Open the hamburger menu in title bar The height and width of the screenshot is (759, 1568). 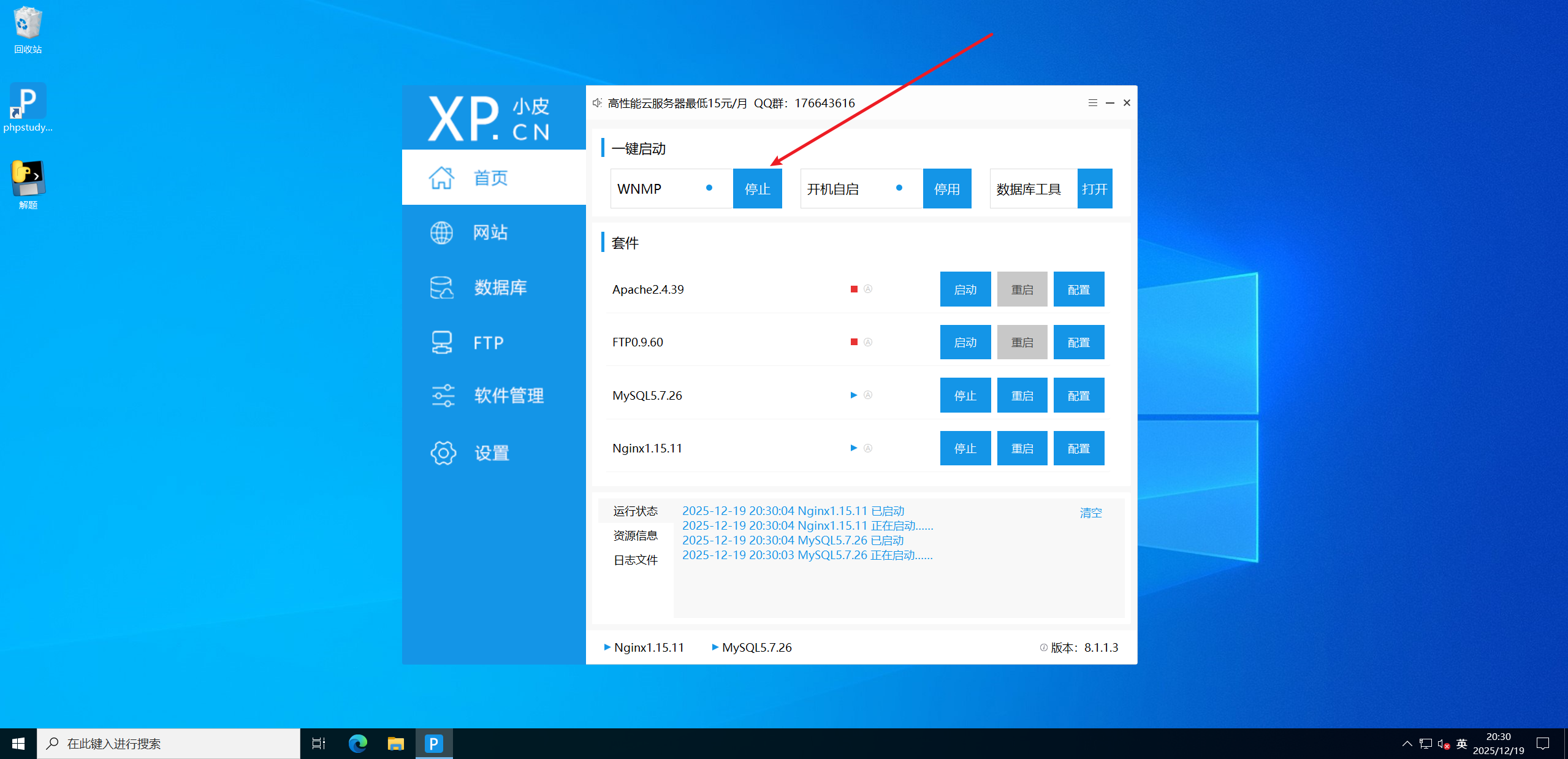coord(1092,103)
